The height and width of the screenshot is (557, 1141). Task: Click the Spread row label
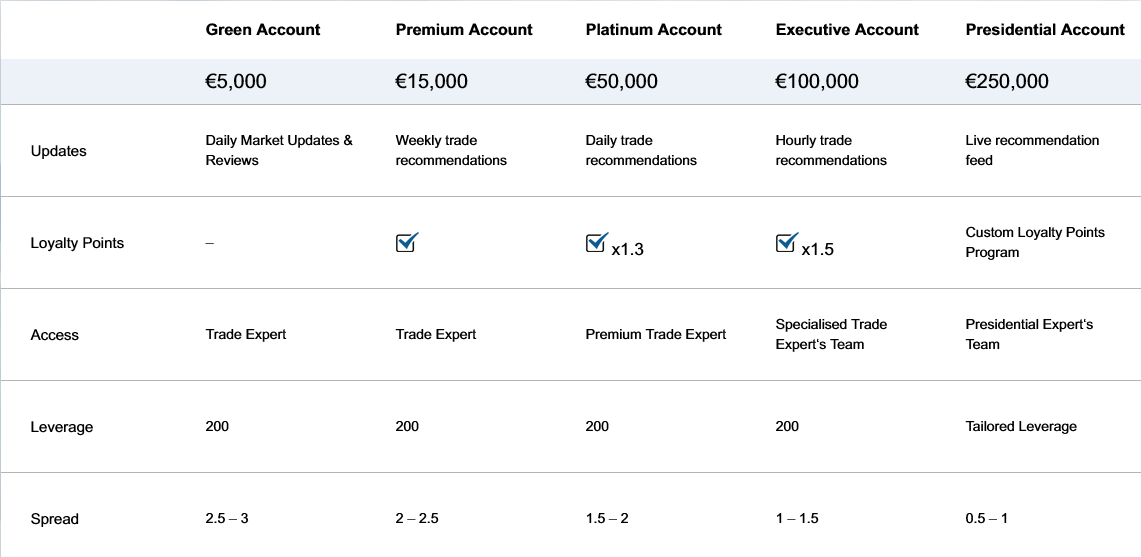[x=55, y=520]
